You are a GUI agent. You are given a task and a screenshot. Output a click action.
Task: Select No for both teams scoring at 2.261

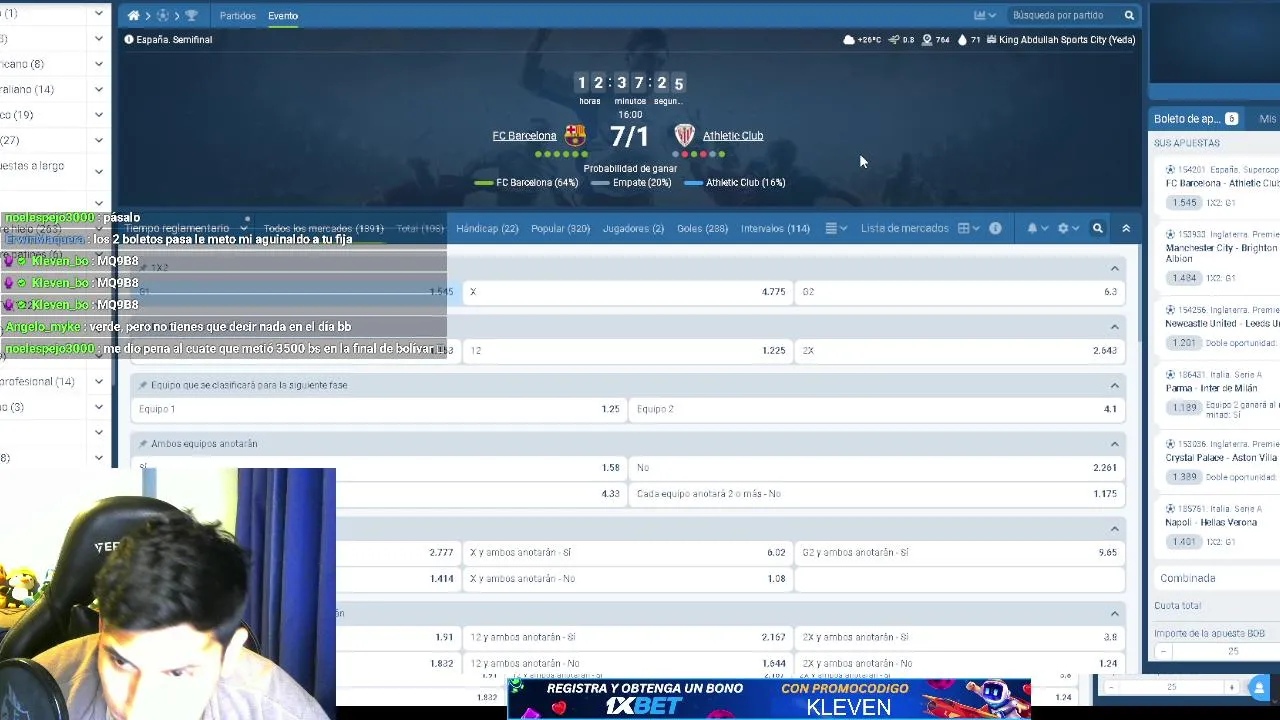coord(877,468)
